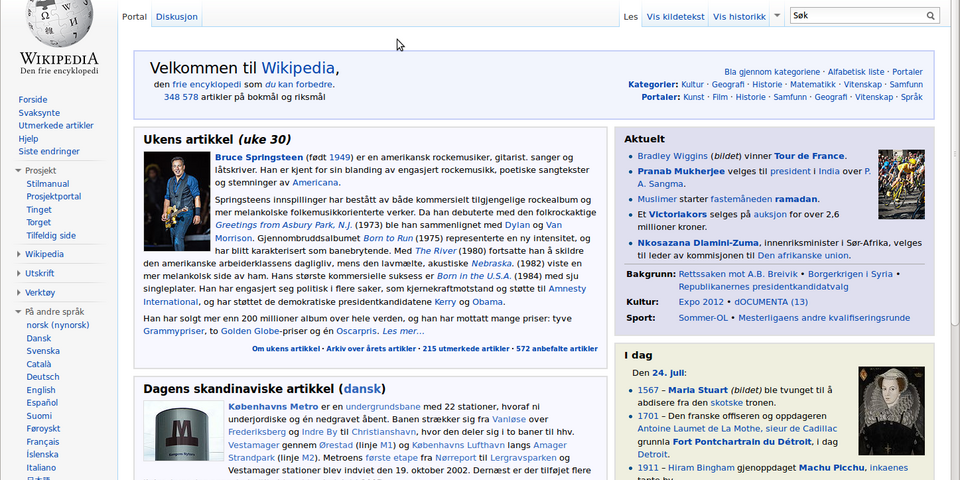Open Prosjektportal link
The width and height of the screenshot is (960, 480).
pos(54,197)
